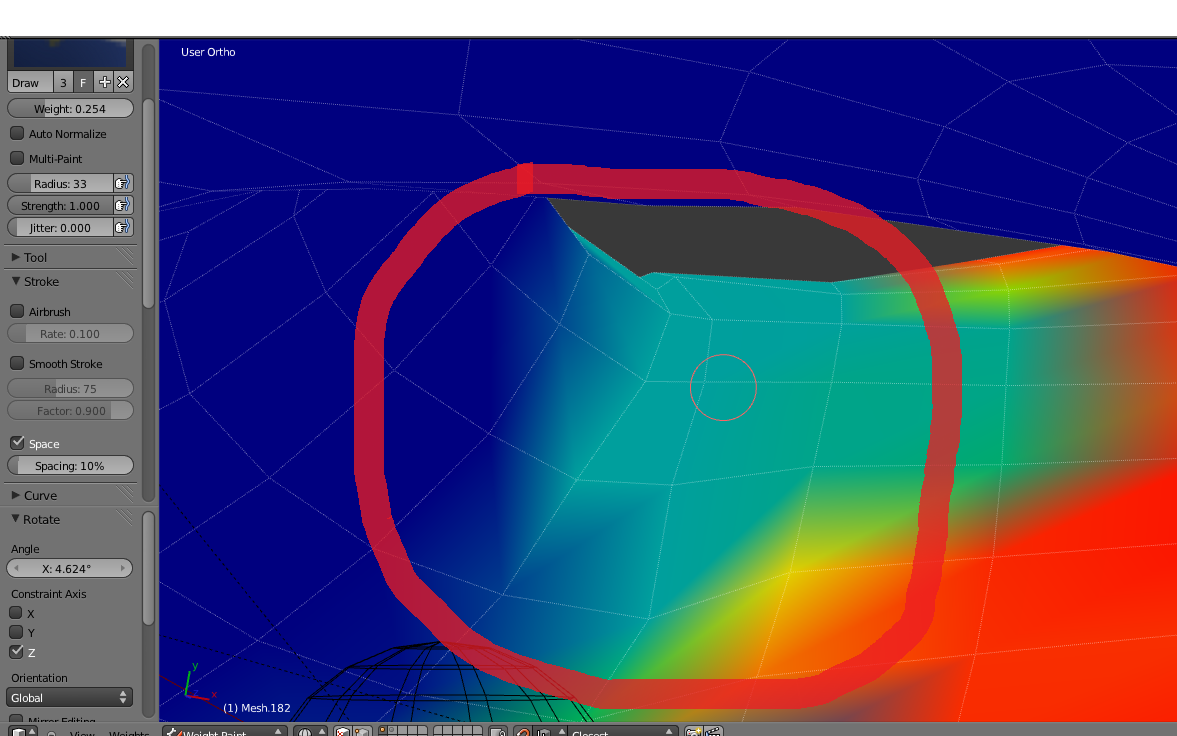Toggle pressure sensitivity icon beside Jitter
This screenshot has height=736, width=1177.
point(123,227)
